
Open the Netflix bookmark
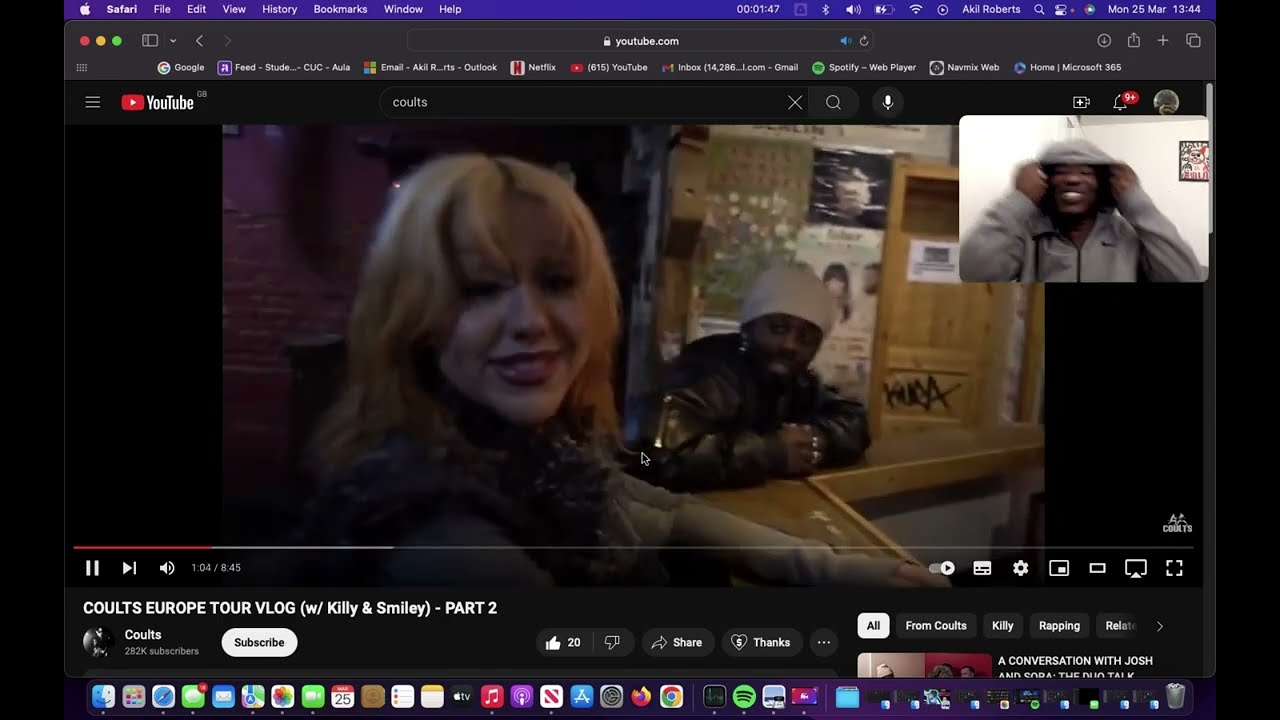533,68
